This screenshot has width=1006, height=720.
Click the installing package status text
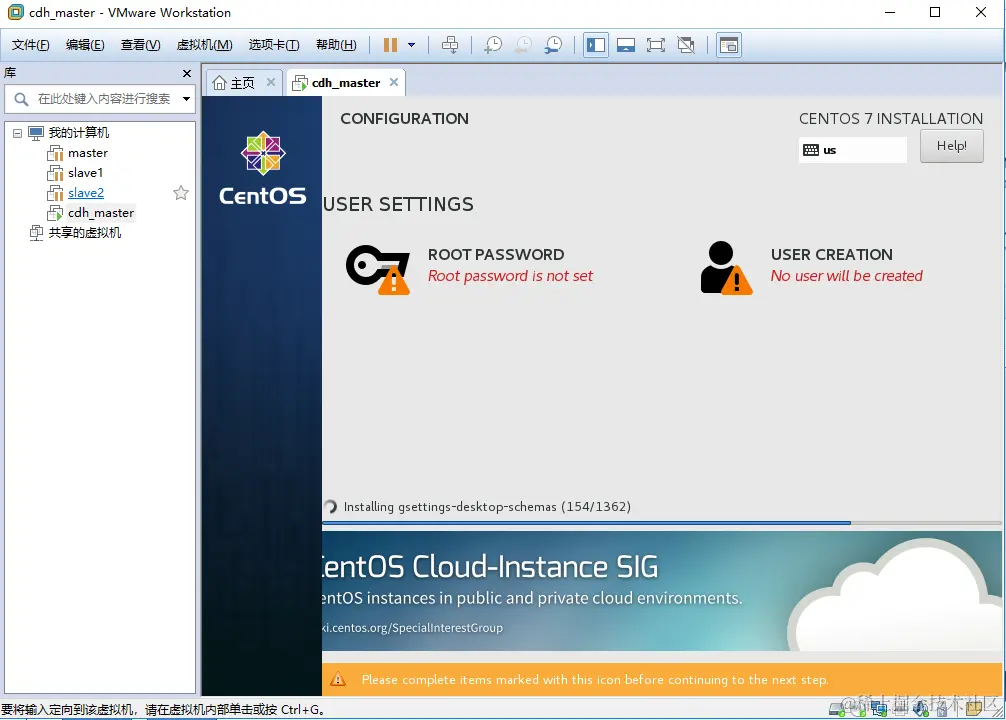(x=487, y=507)
